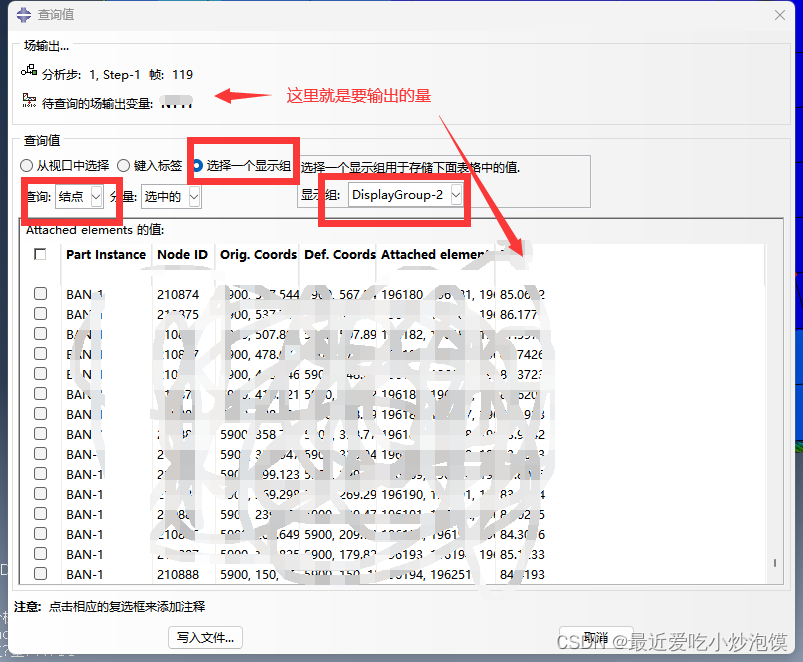Toggle the select-all checkbox in the table header
803x662 pixels.
[x=38, y=254]
